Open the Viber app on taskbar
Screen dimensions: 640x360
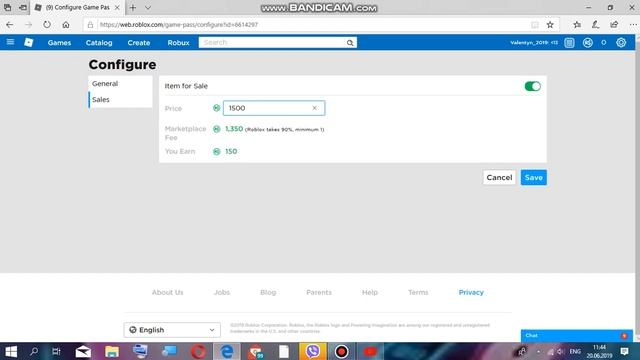pyautogui.click(x=313, y=351)
